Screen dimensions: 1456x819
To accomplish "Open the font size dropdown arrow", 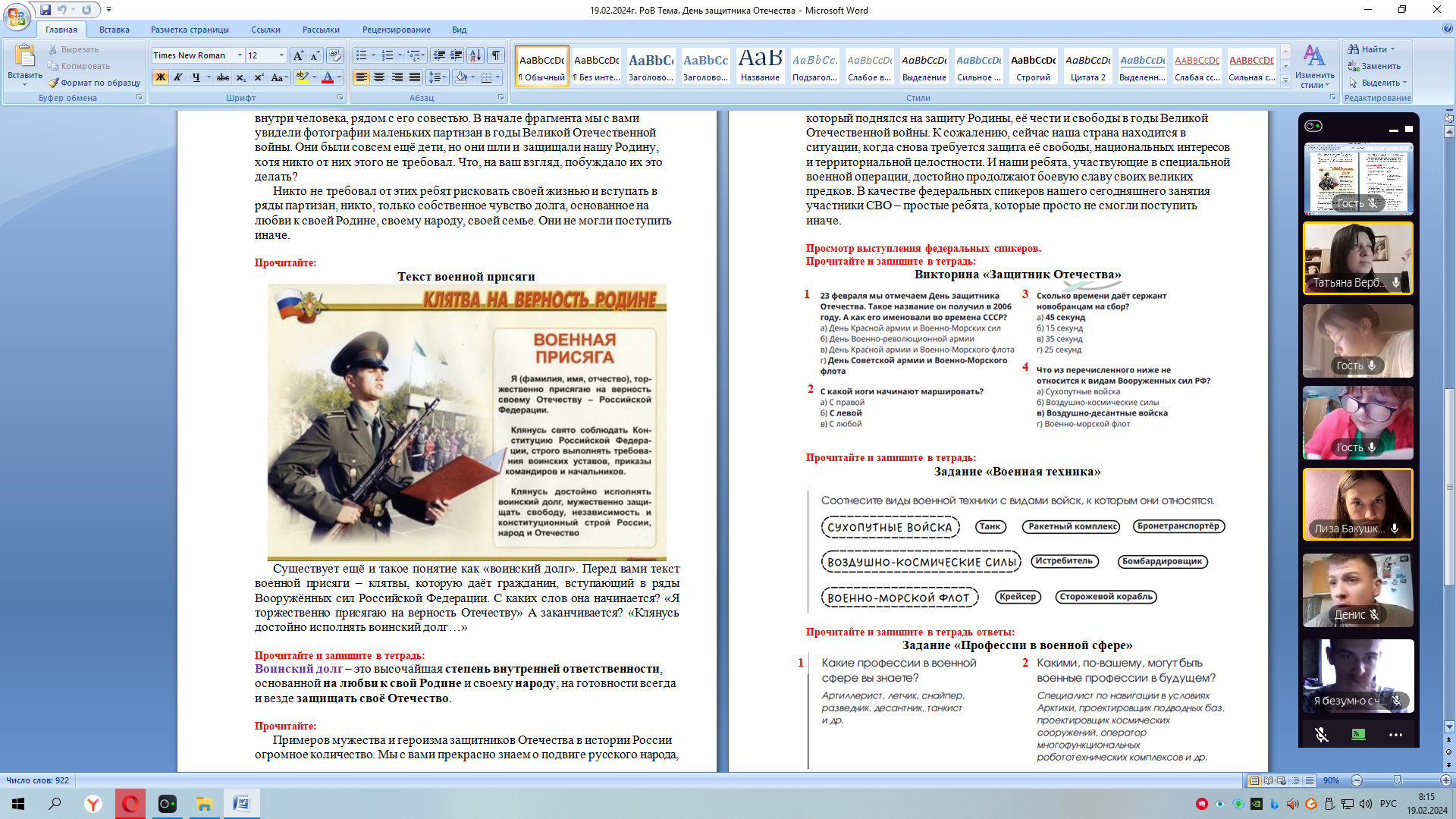I will (x=281, y=55).
